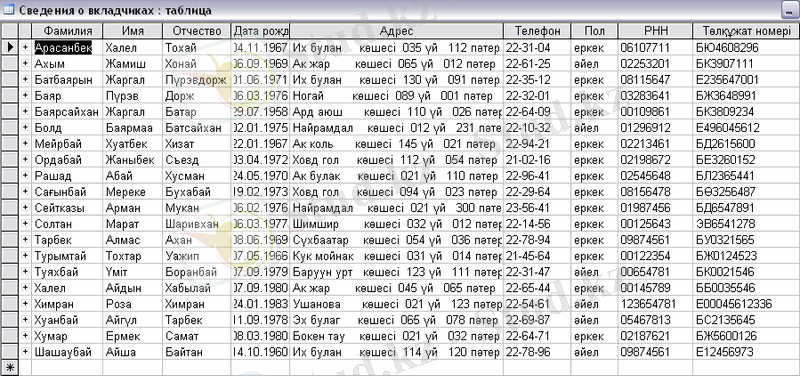The height and width of the screenshot is (376, 800).
Task: Select the Телефон column header
Action: click(x=537, y=31)
